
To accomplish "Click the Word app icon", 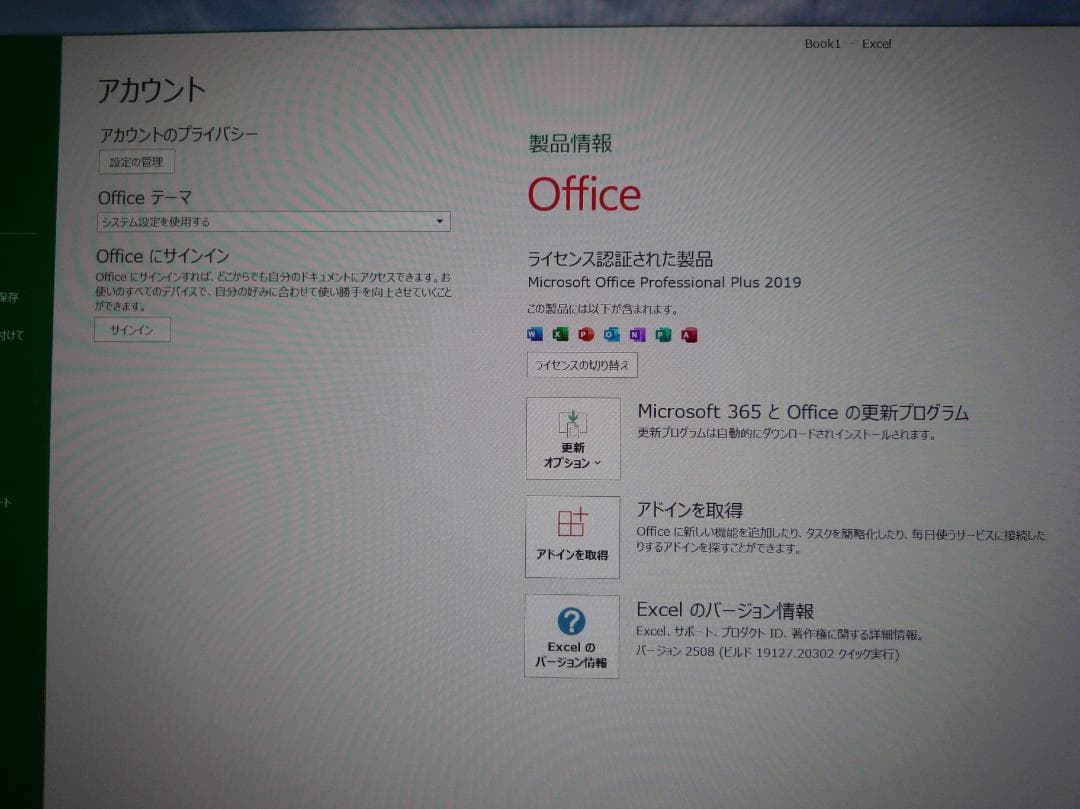I will click(x=534, y=334).
